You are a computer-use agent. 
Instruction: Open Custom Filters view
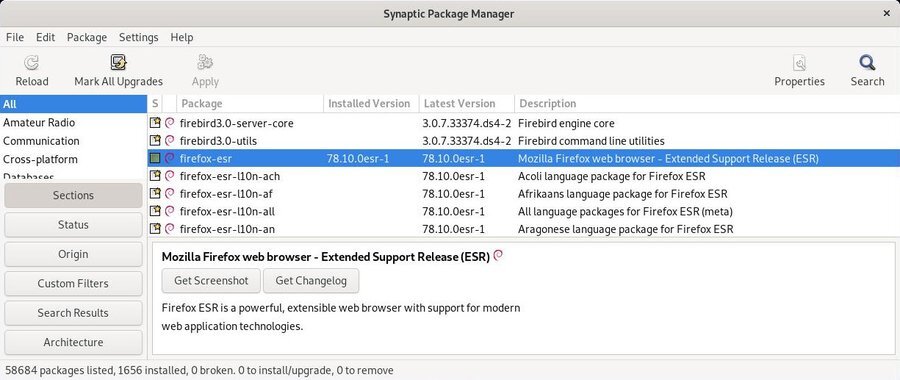(73, 283)
